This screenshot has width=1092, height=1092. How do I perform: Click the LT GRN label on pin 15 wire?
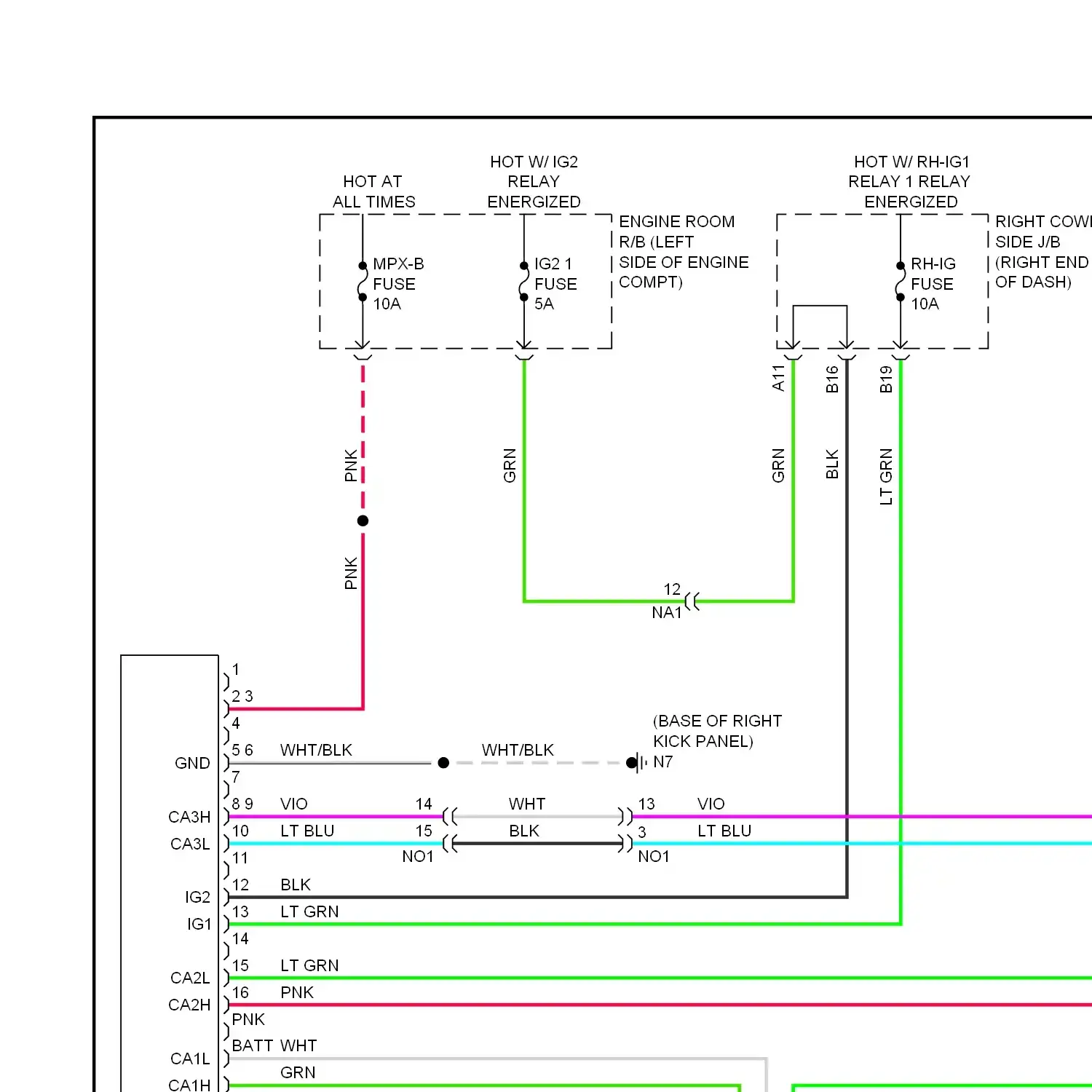point(309,965)
